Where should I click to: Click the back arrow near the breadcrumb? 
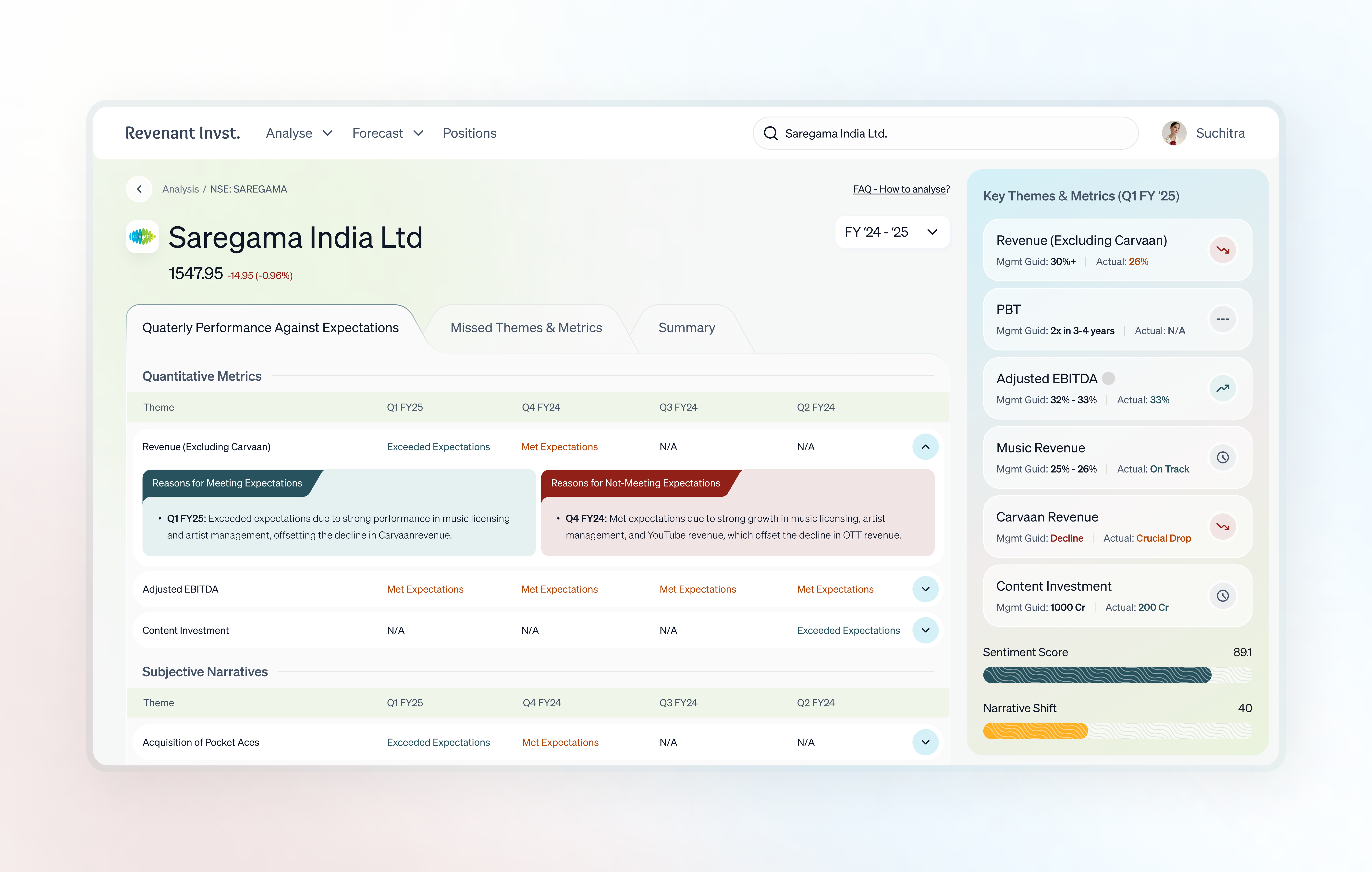pos(139,189)
